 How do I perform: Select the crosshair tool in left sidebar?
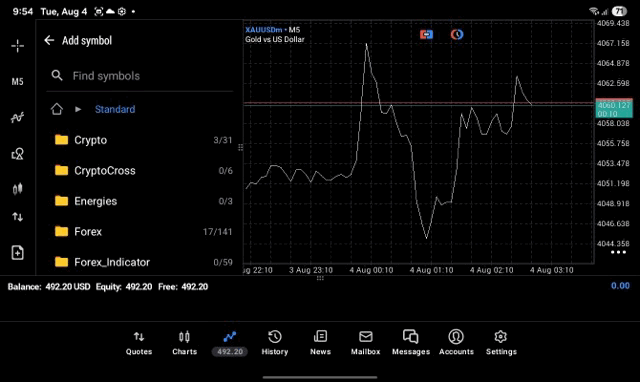(17, 46)
